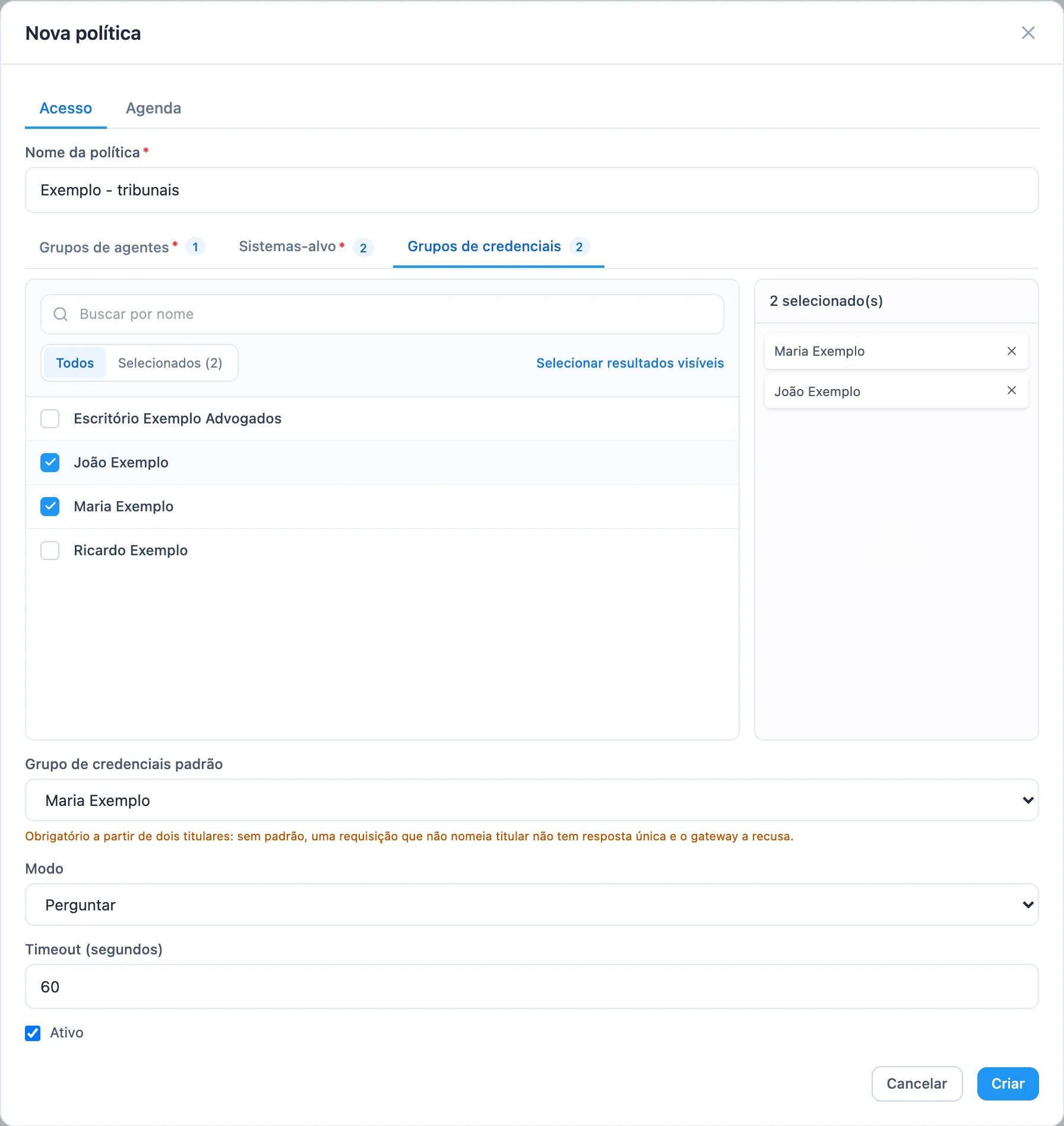Open Sistemas-alvo tab
1064x1126 pixels.
[306, 247]
